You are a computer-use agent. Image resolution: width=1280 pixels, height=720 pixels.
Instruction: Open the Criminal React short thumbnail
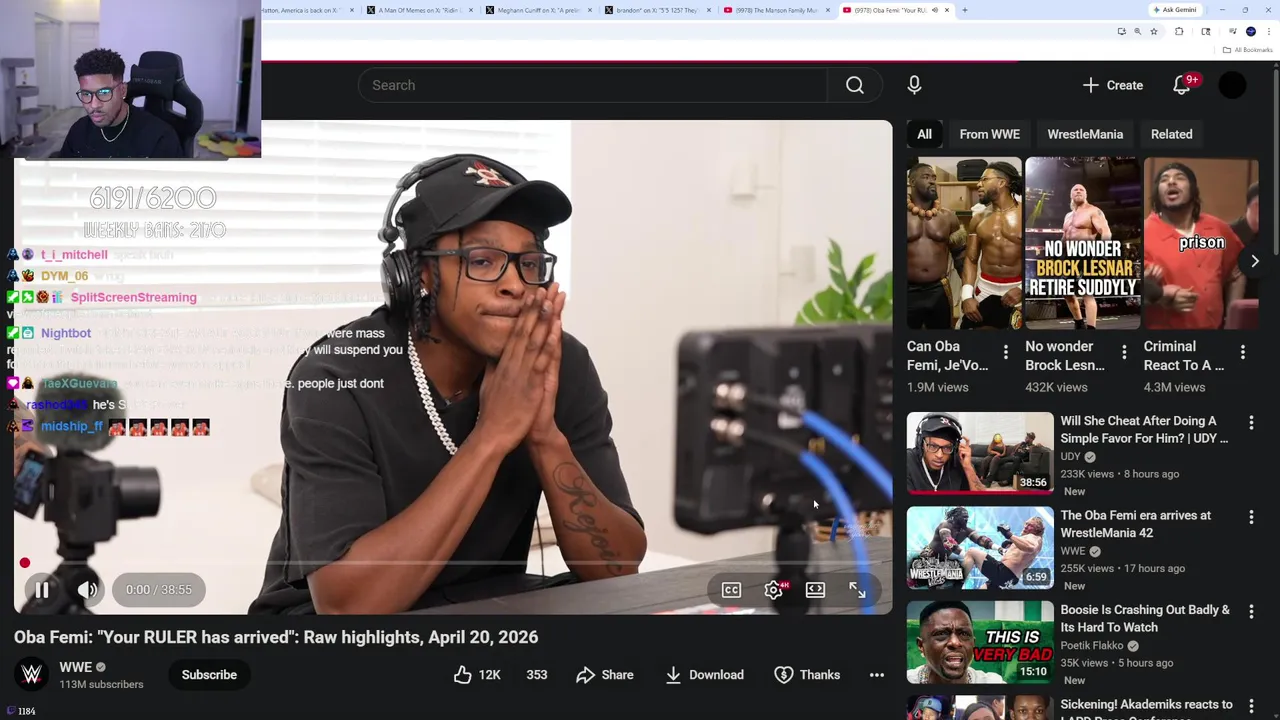point(1200,243)
